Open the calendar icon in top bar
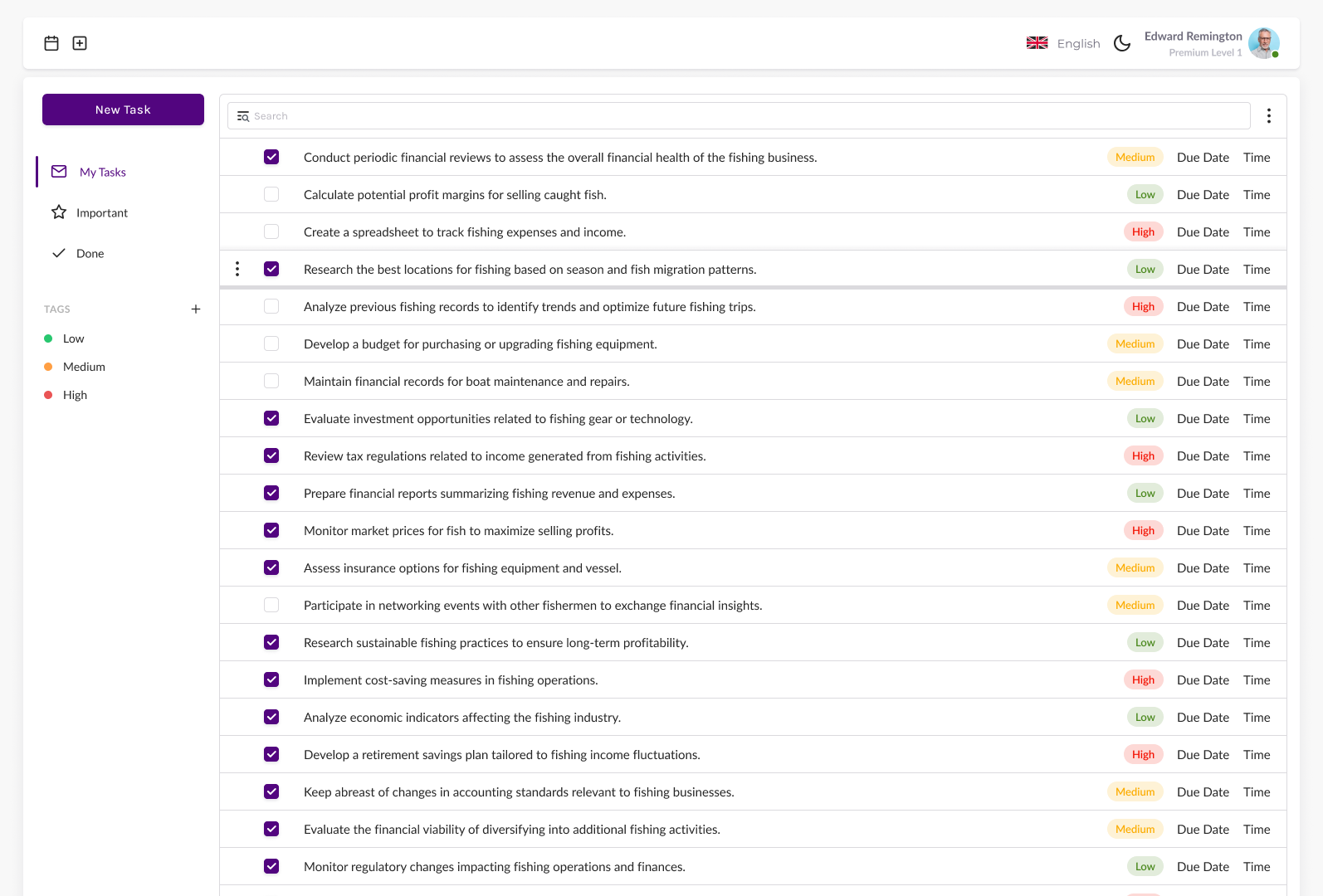 point(51,43)
